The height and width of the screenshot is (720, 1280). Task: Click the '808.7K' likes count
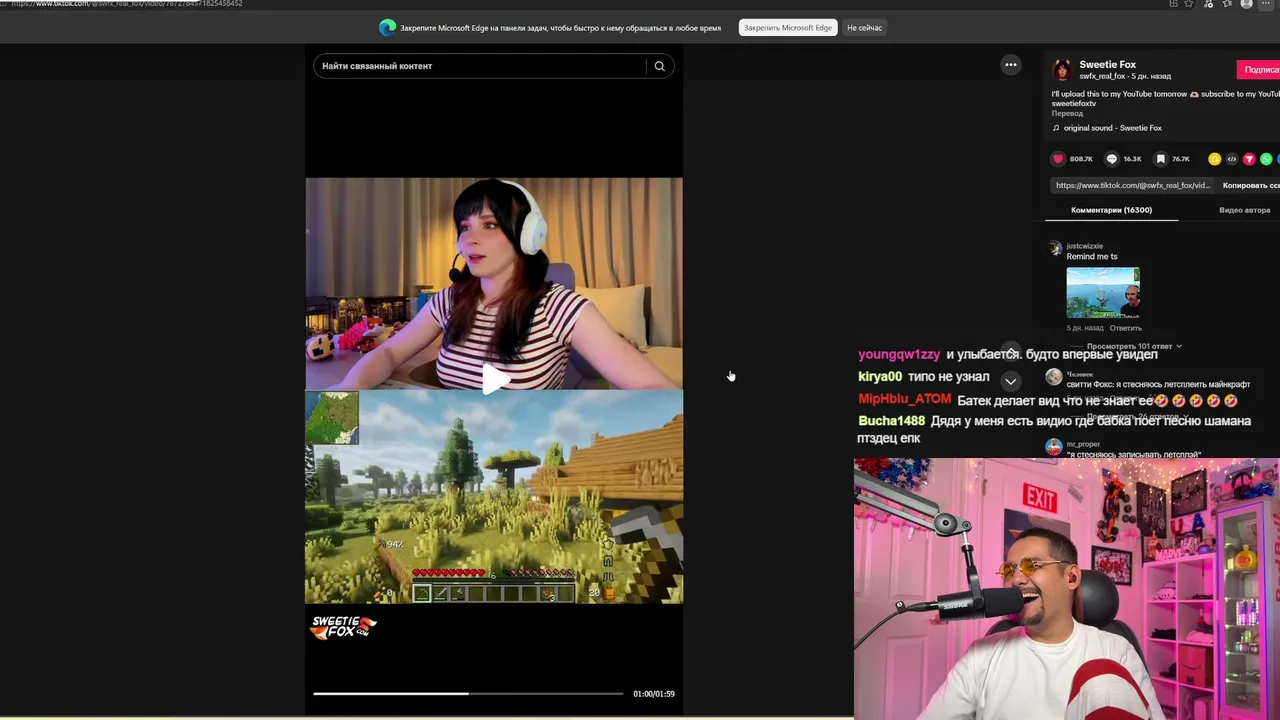click(1081, 159)
